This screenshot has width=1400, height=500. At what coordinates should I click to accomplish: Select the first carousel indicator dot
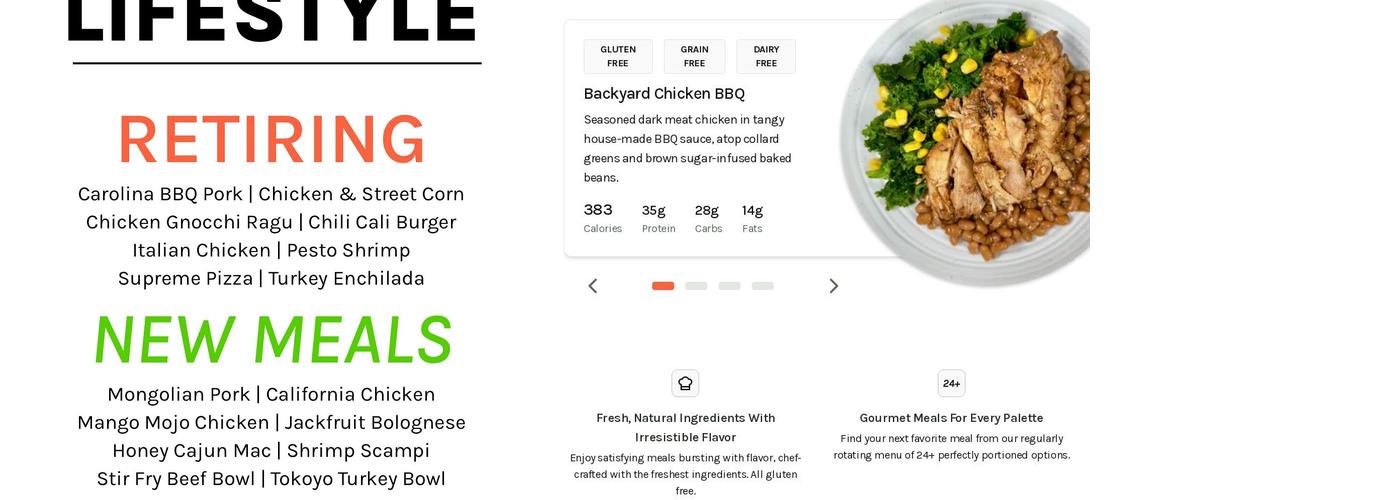click(x=663, y=286)
